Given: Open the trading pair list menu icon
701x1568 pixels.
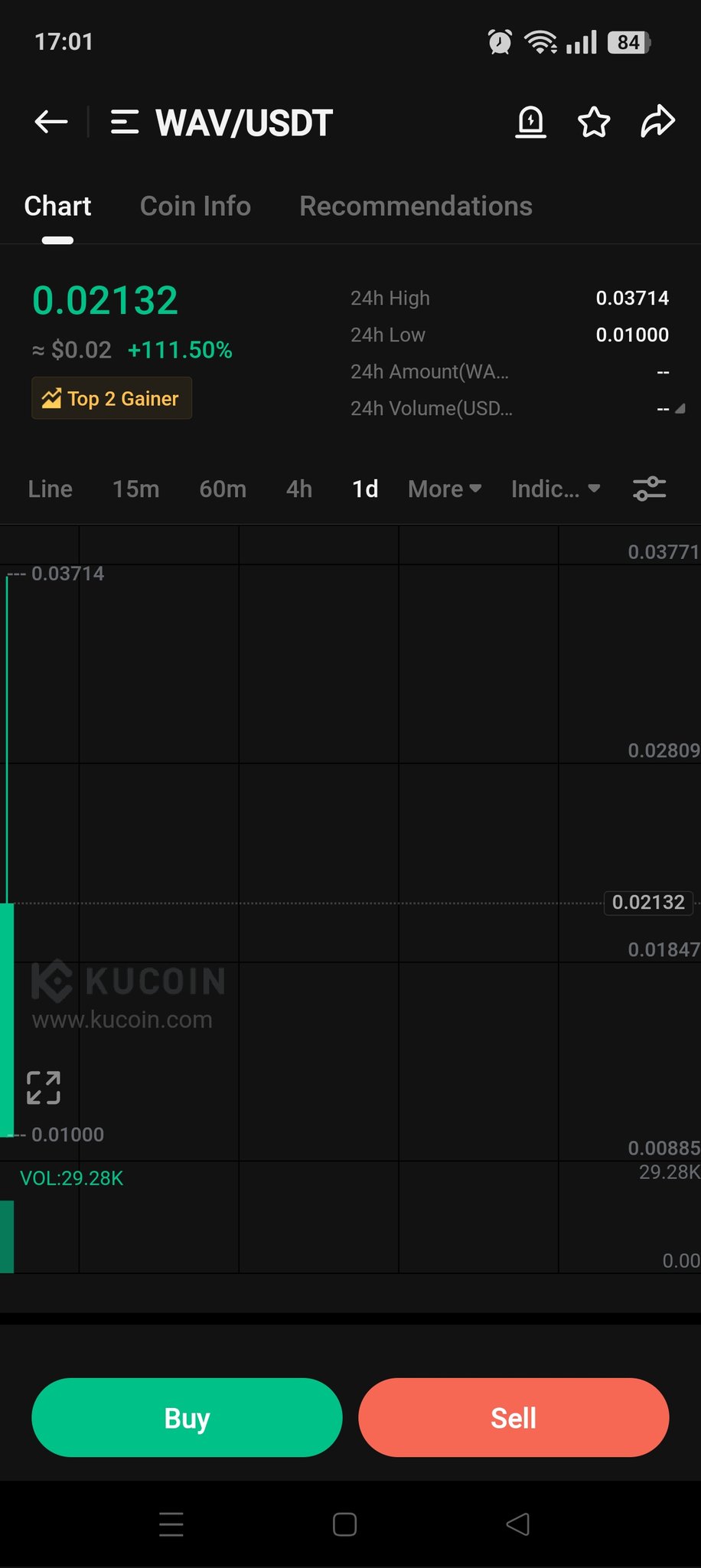Looking at the screenshot, I should click(x=125, y=122).
